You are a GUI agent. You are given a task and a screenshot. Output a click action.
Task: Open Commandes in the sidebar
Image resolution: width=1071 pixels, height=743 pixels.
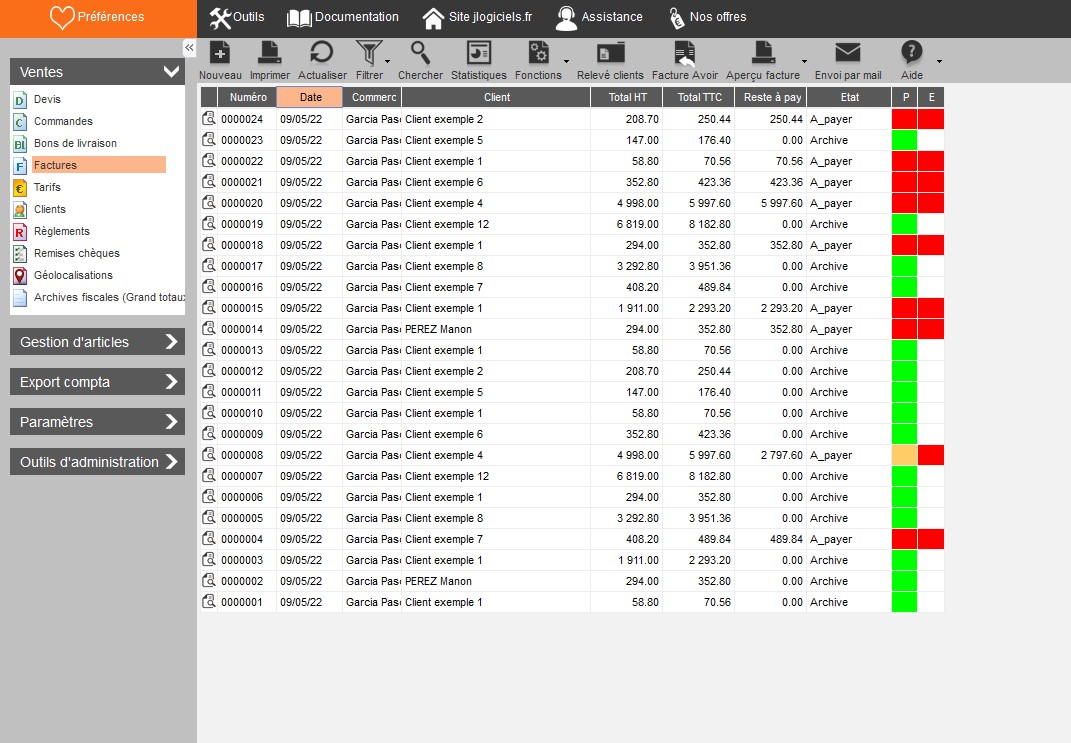(x=63, y=121)
